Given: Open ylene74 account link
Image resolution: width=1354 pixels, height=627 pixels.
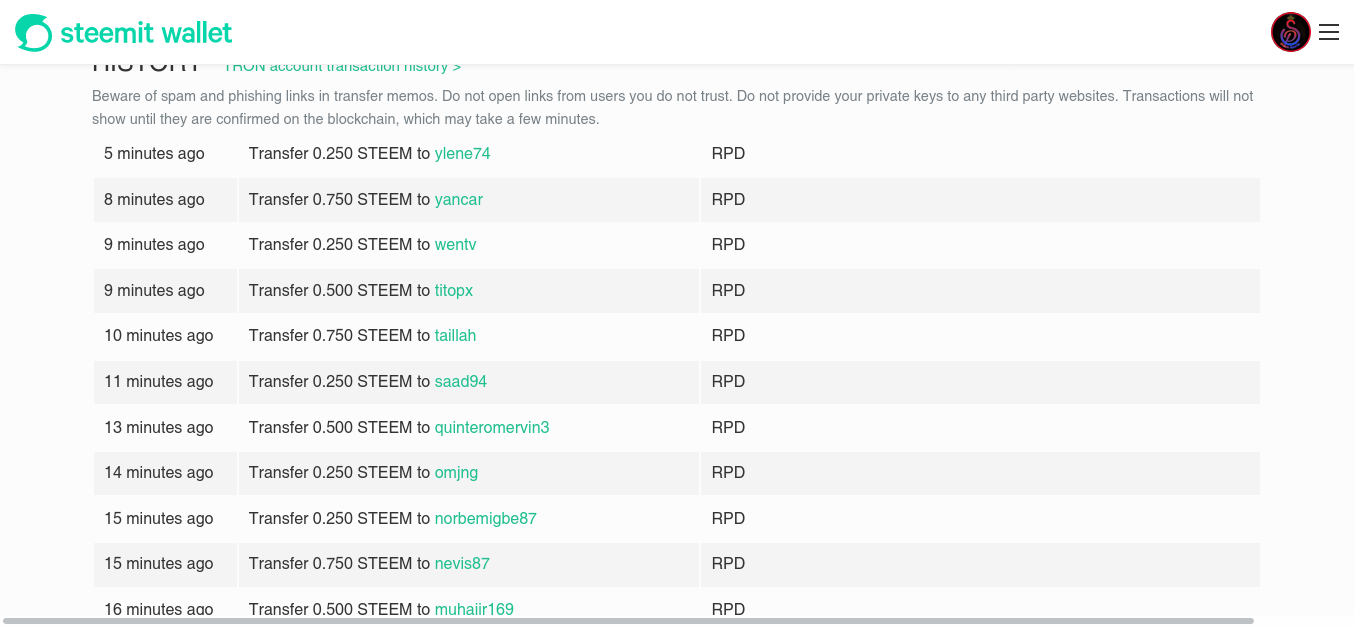Looking at the screenshot, I should tap(462, 154).
